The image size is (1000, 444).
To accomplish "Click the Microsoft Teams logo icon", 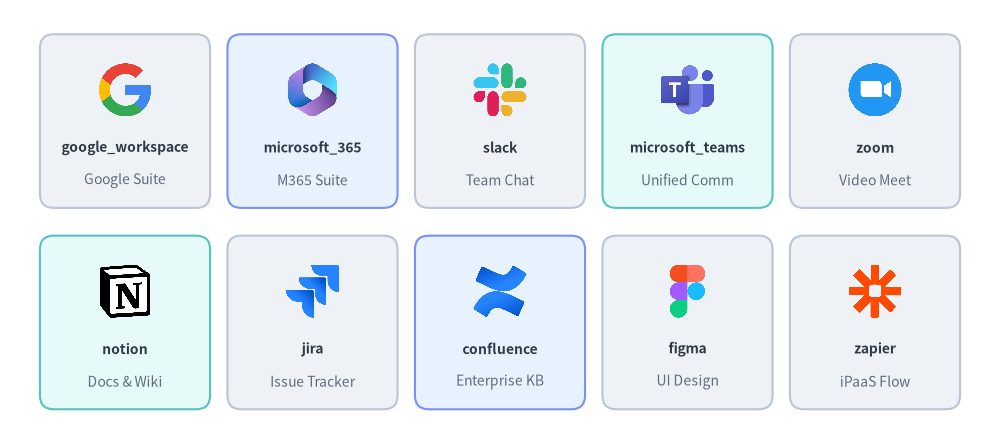I will (688, 89).
